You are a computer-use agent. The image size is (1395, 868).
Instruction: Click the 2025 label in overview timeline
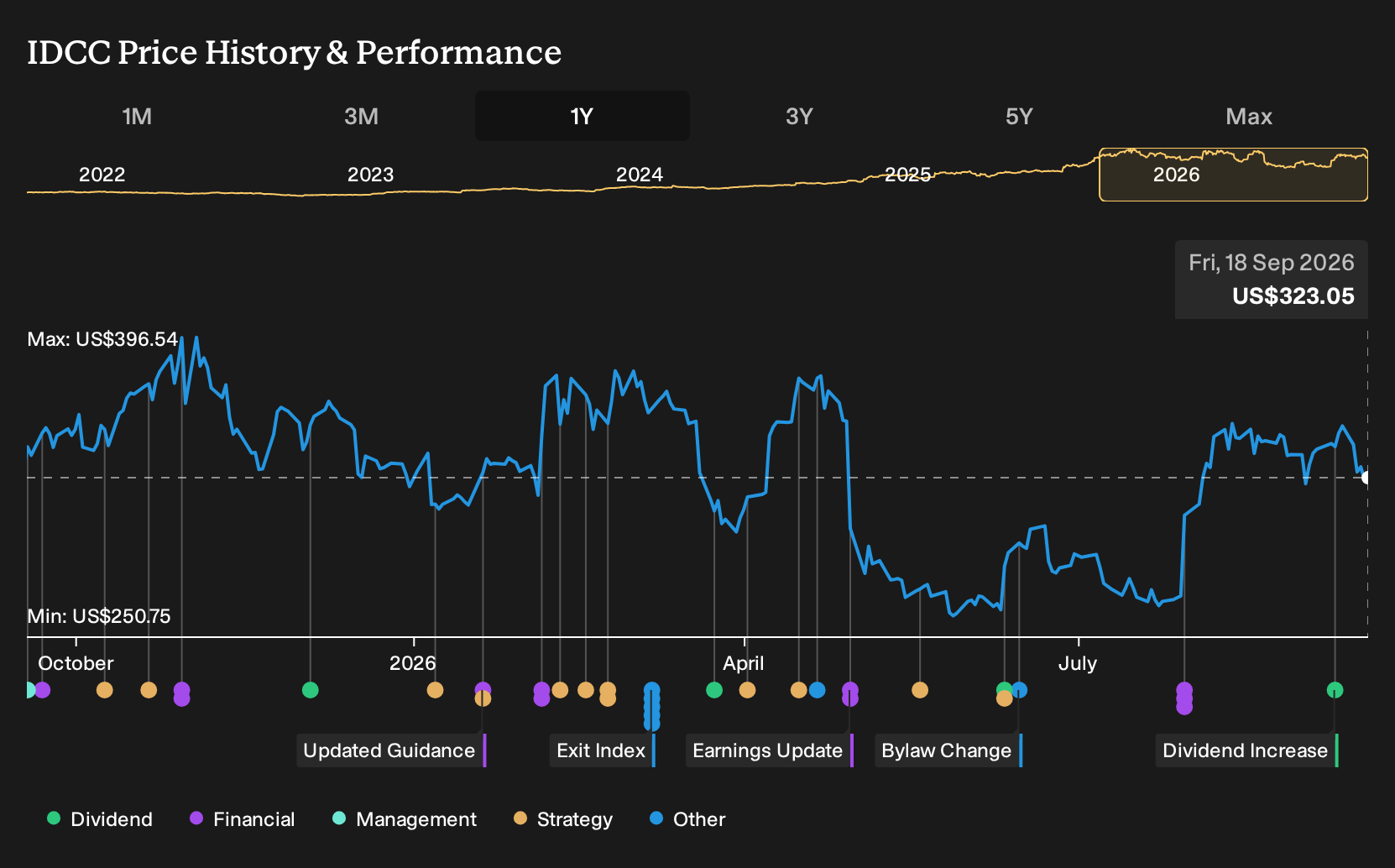coord(907,175)
